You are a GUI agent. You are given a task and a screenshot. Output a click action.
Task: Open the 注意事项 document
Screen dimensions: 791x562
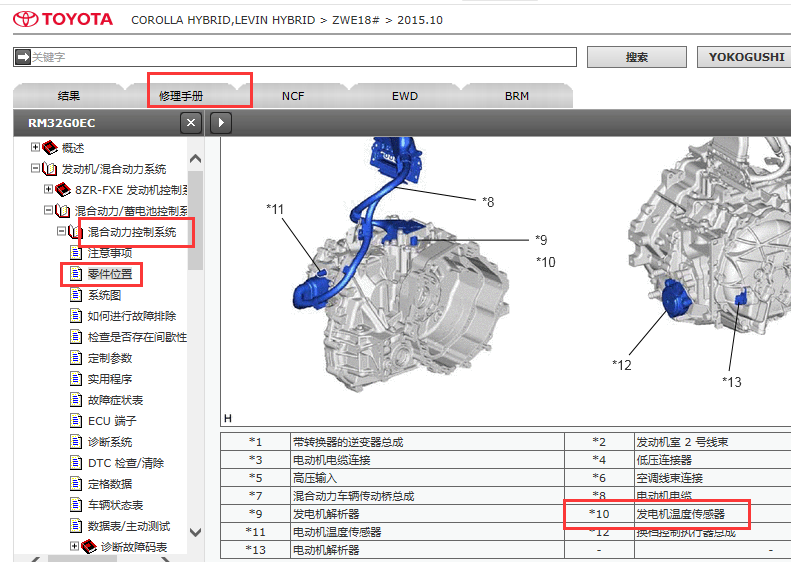(110, 253)
